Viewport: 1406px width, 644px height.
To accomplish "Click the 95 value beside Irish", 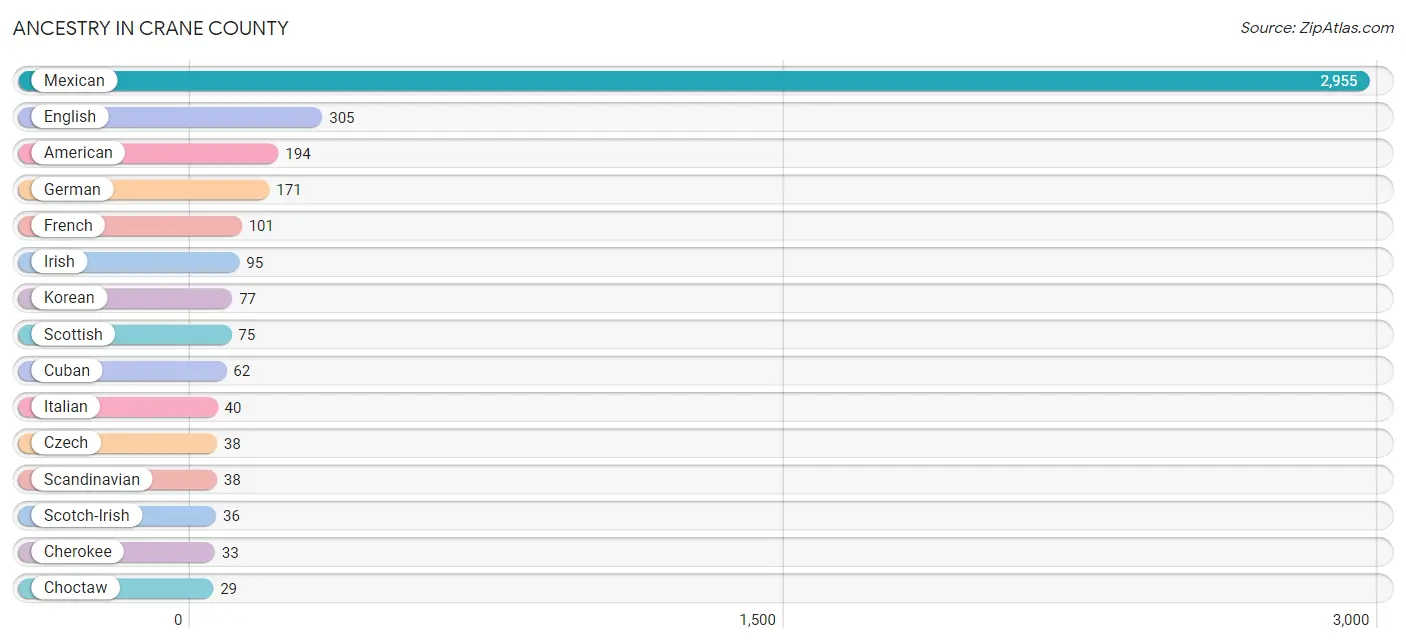I will coord(255,263).
